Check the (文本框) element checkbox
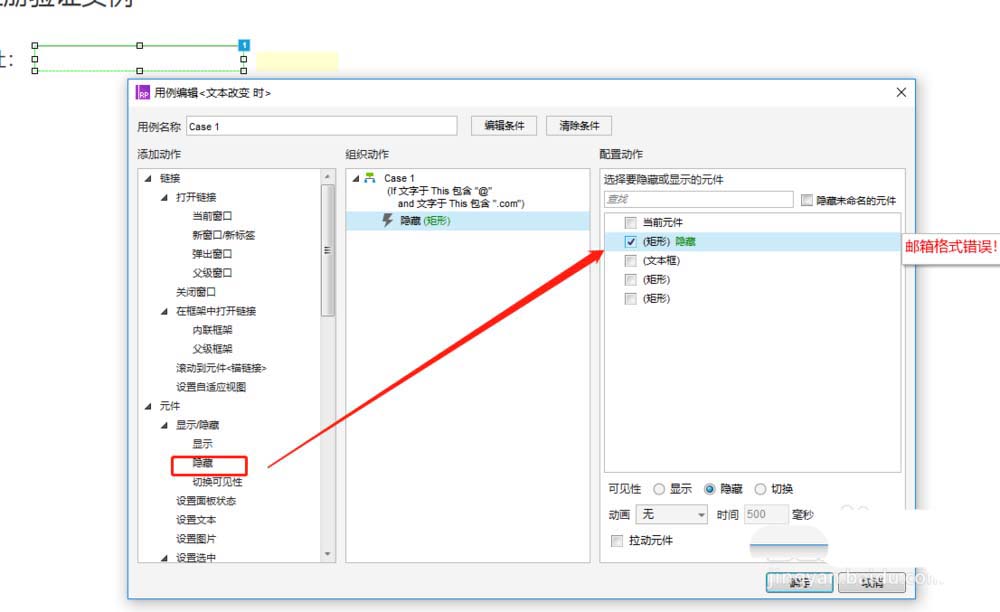This screenshot has width=1000, height=612. point(630,259)
